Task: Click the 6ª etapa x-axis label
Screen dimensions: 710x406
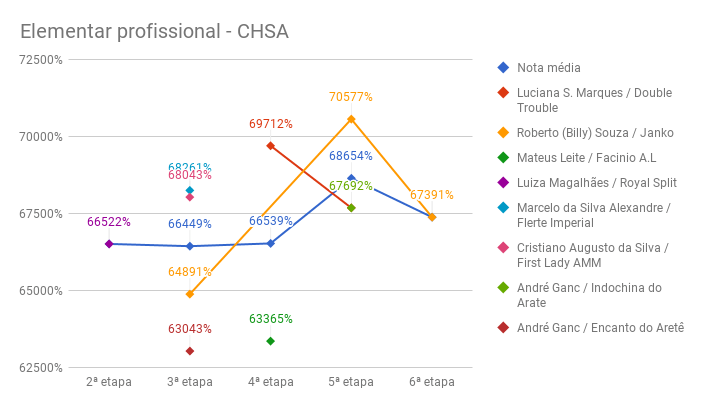Action: click(x=432, y=382)
